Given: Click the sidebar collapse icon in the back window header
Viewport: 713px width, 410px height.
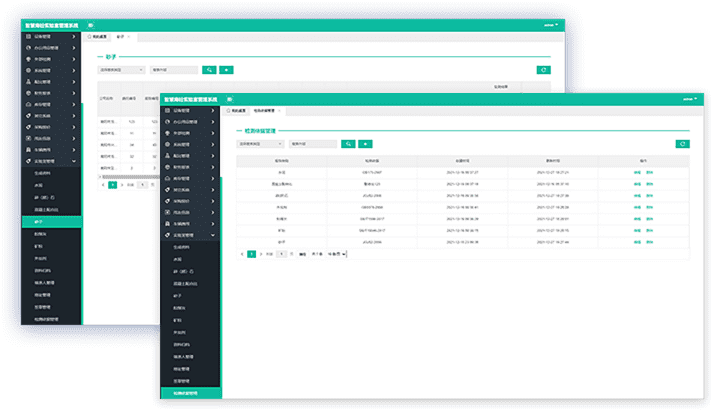Looking at the screenshot, I should [89, 25].
